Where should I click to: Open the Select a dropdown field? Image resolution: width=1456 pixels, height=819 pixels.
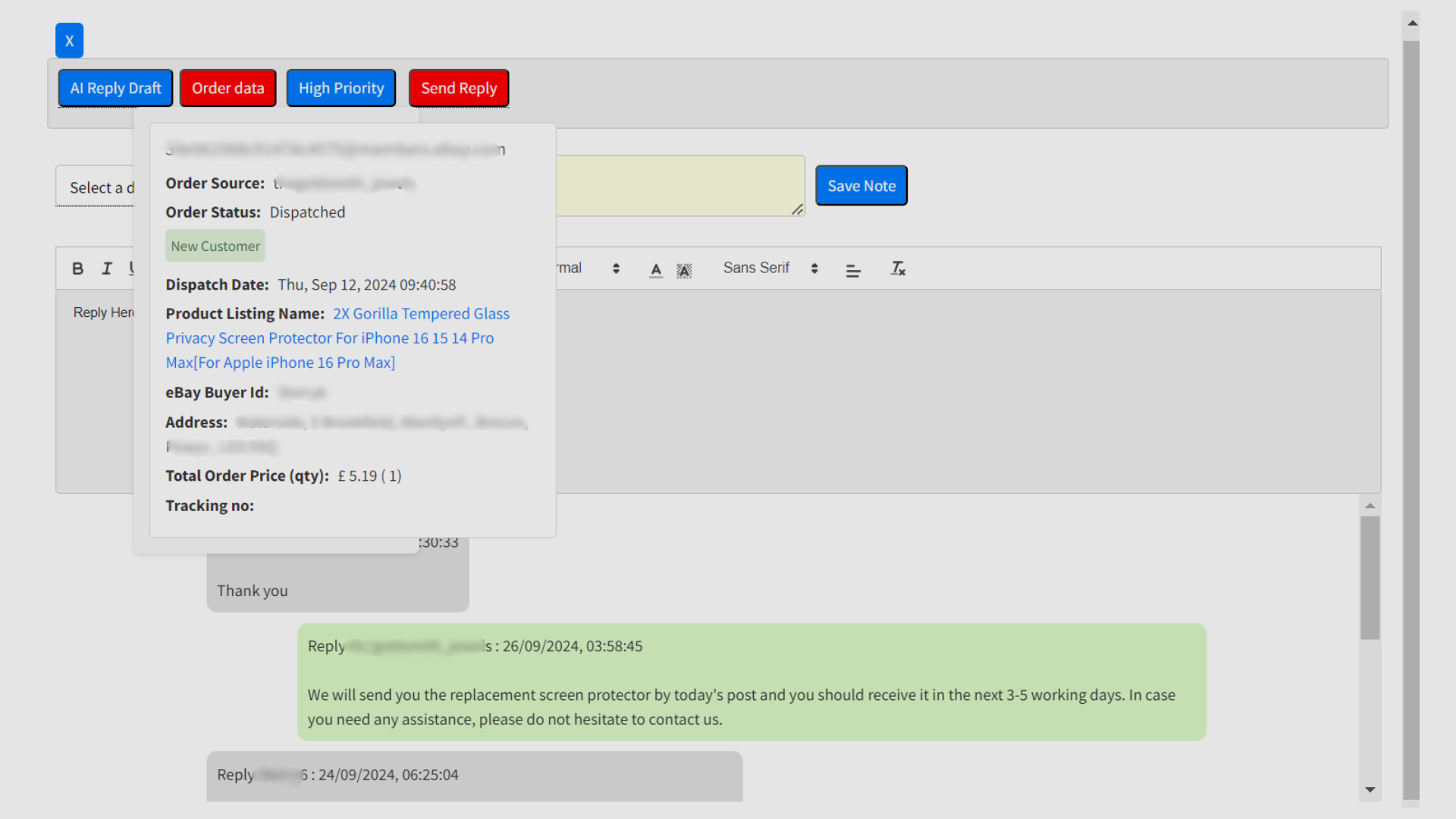pyautogui.click(x=95, y=187)
